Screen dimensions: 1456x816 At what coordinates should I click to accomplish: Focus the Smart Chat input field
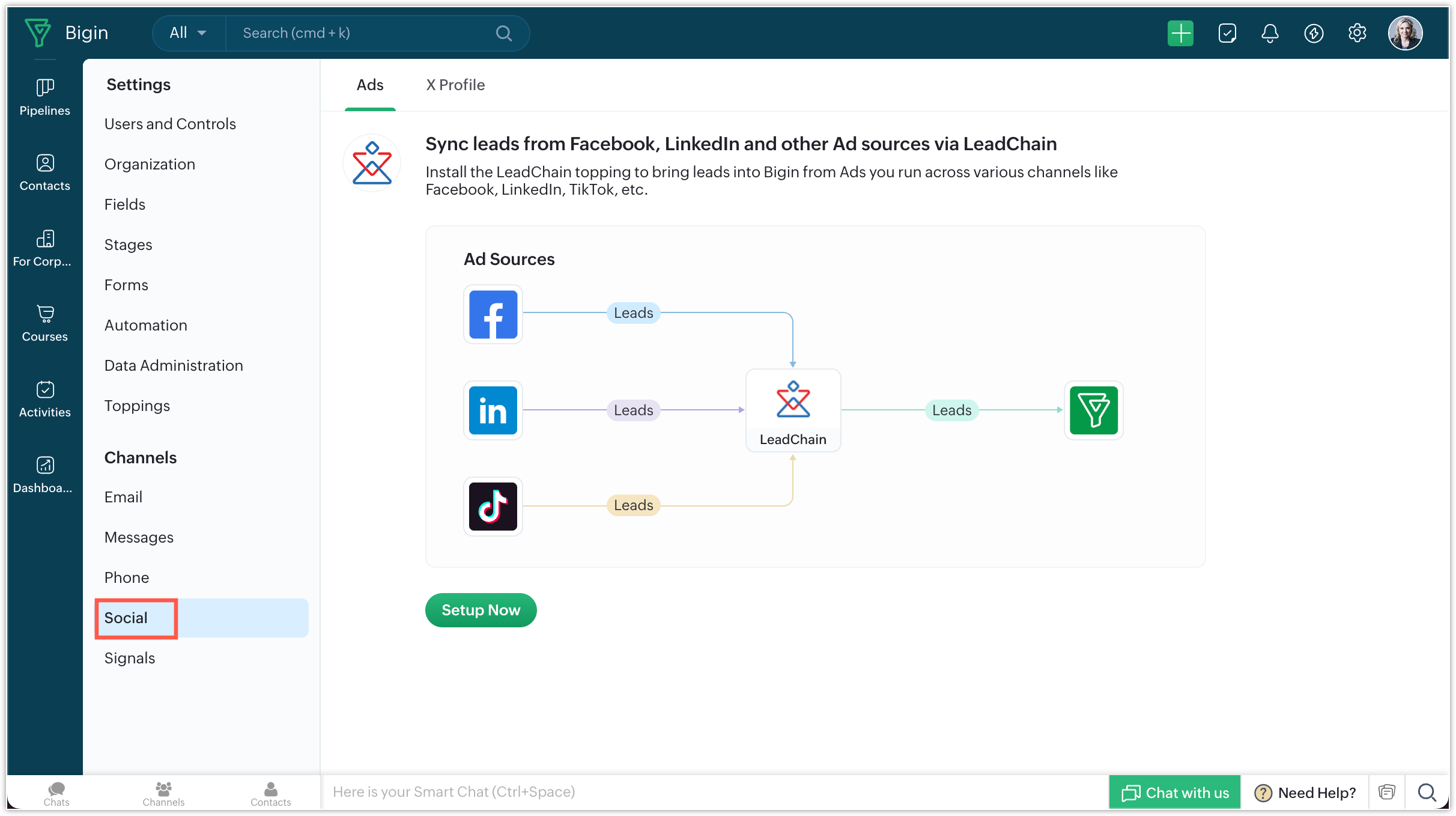(715, 792)
